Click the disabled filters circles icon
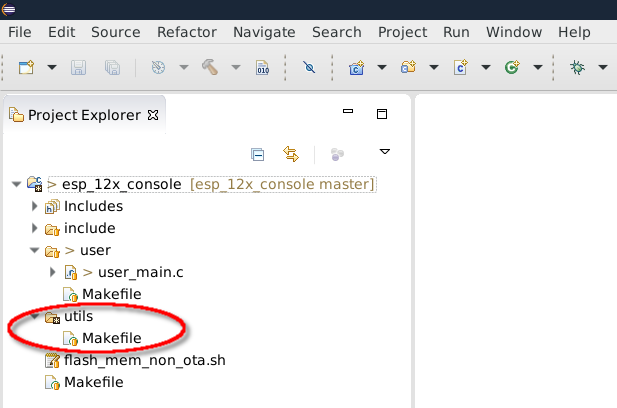Viewport: 617px width, 408px height. pos(337,154)
